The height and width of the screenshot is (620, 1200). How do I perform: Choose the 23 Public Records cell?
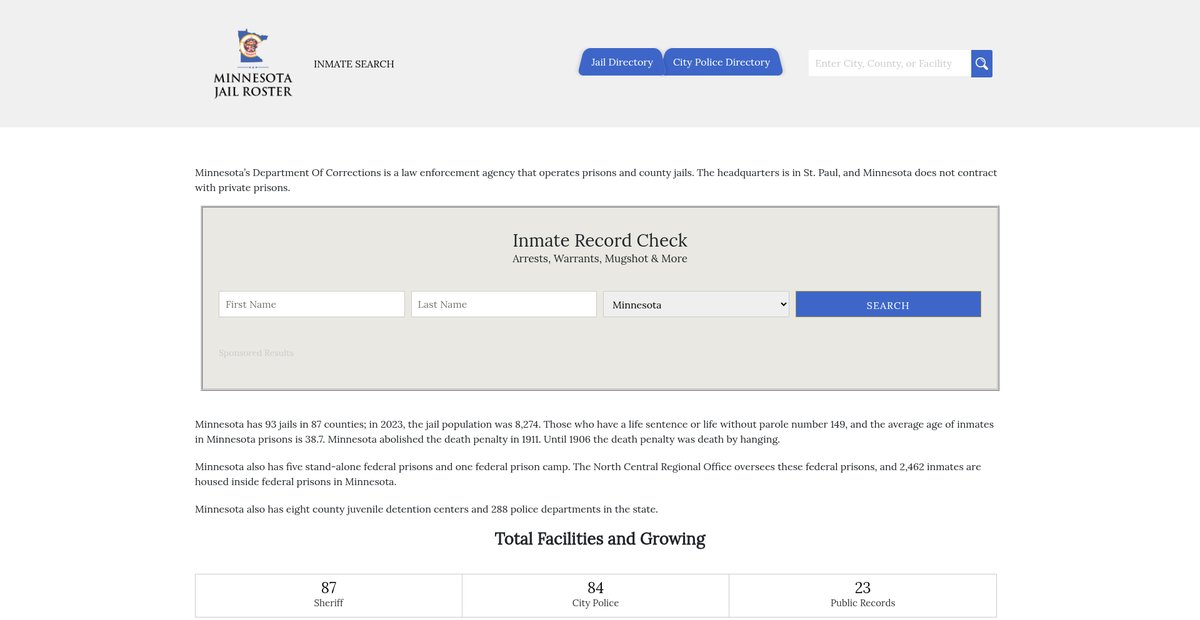click(862, 595)
